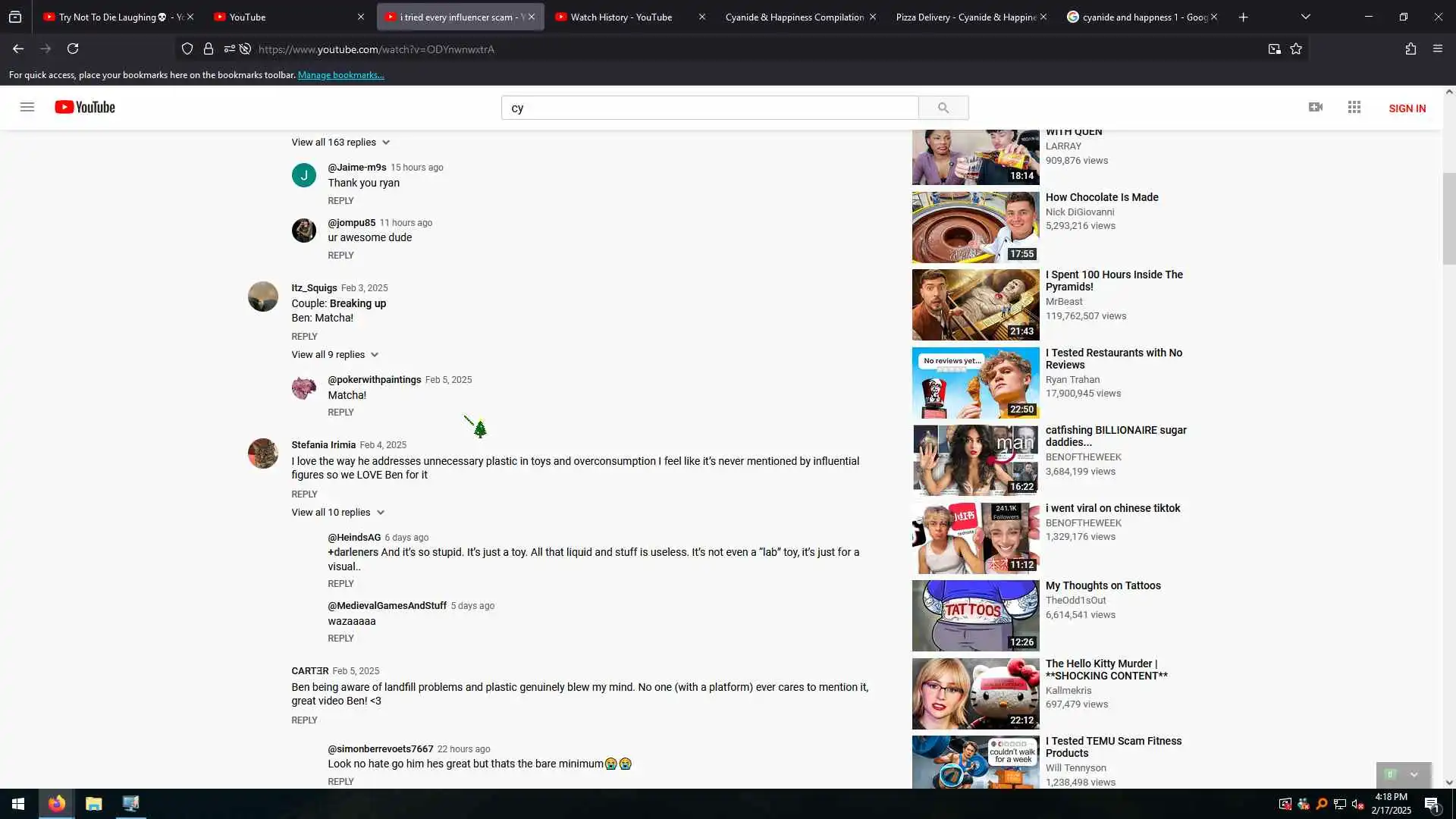Click the SIGN IN link
This screenshot has width=1456, height=819.
coord(1407,108)
